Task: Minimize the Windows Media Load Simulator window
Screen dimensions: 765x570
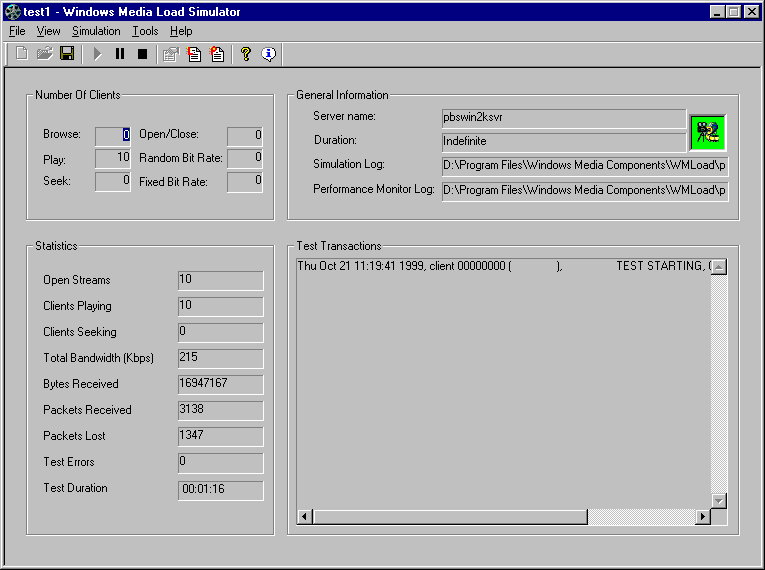Action: pos(717,12)
